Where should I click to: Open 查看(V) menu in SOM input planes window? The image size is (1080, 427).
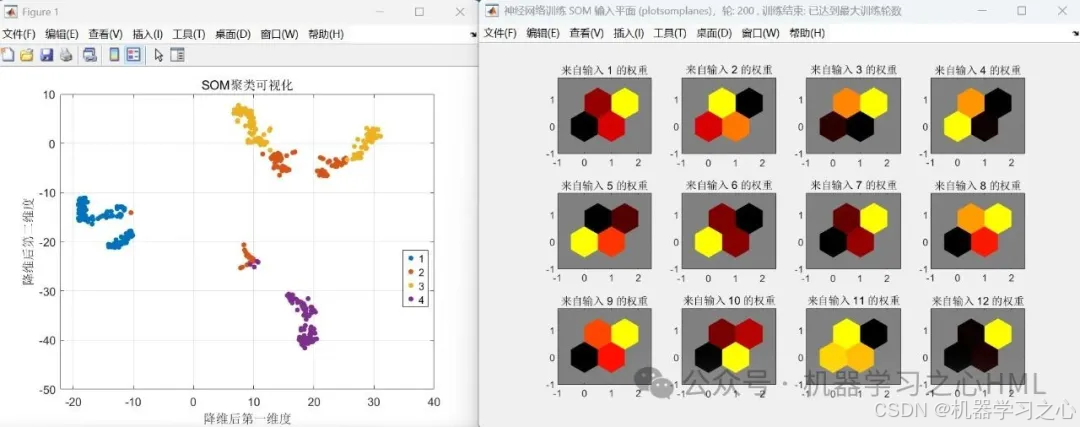(x=587, y=33)
